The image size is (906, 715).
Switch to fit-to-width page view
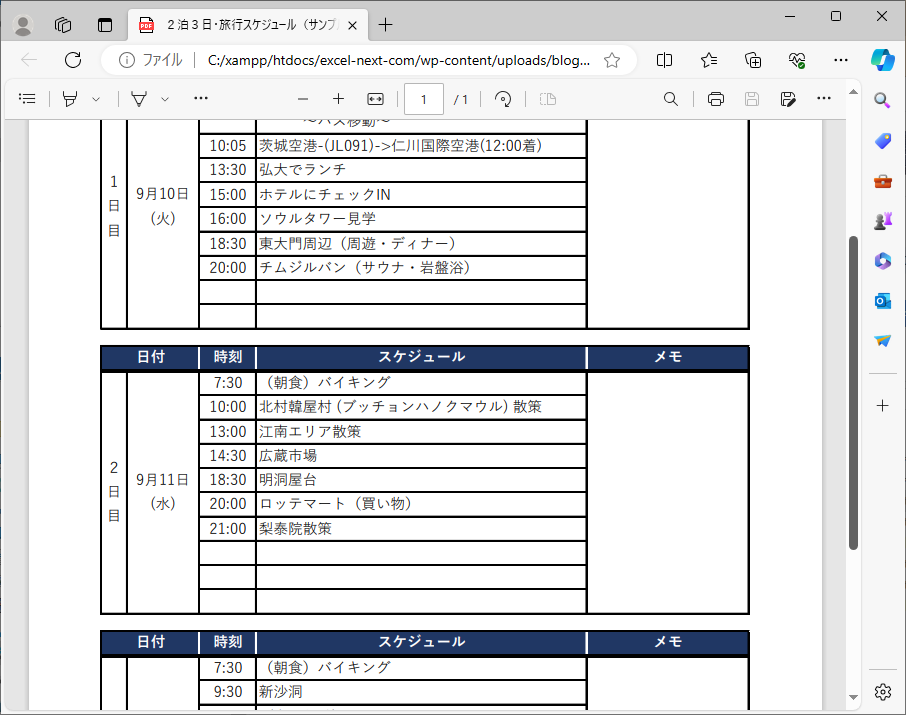pyautogui.click(x=375, y=98)
